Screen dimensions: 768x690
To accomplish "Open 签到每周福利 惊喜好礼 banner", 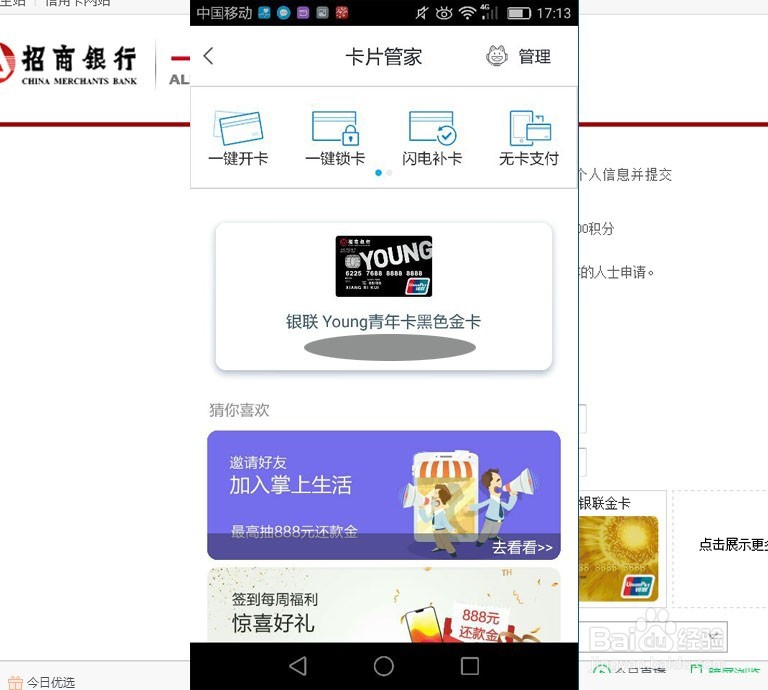I will 384,605.
